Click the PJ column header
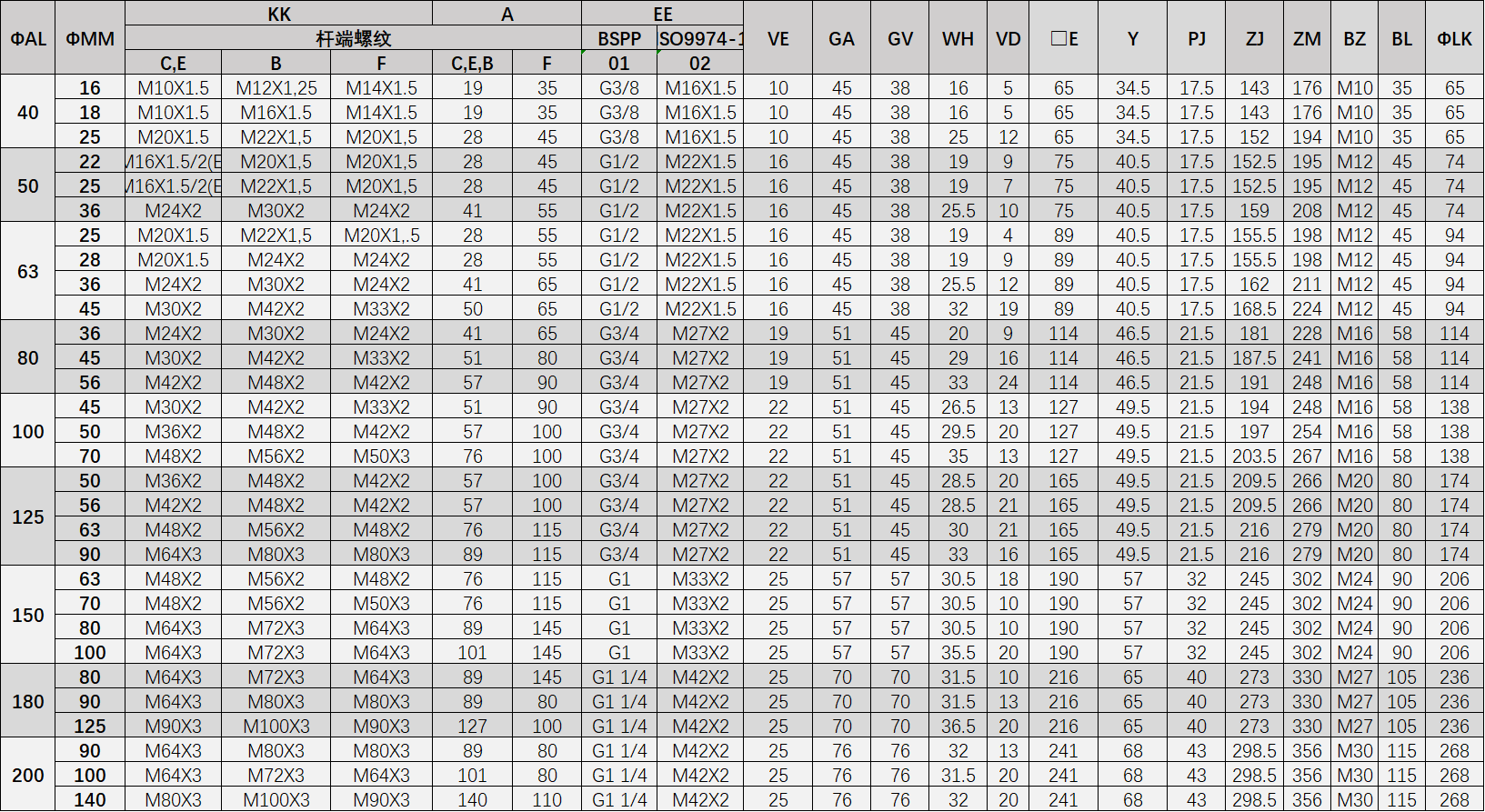This screenshot has height=812, width=1485. [1197, 38]
